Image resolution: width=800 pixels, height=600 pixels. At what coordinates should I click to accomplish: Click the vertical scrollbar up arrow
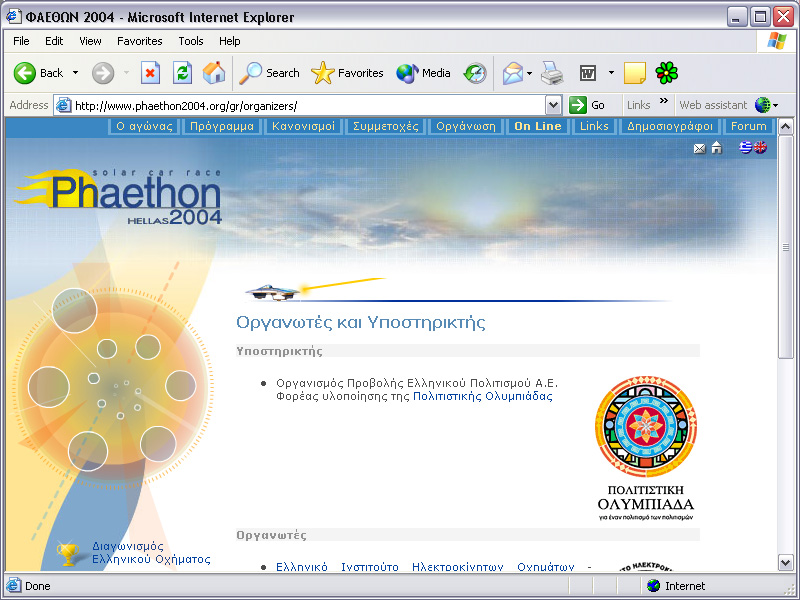point(786,126)
